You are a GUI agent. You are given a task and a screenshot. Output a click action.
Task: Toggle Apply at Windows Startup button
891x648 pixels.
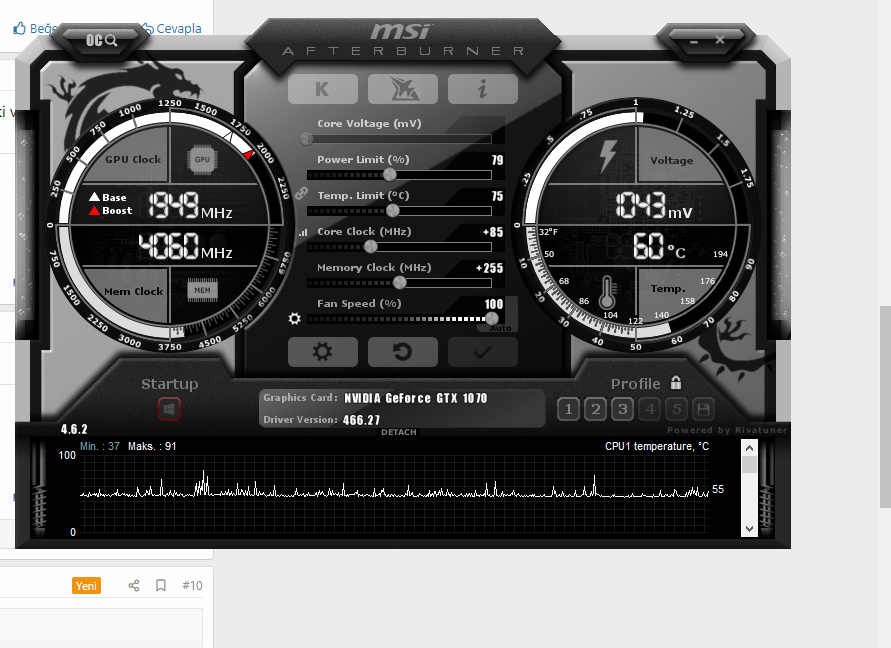pos(169,409)
